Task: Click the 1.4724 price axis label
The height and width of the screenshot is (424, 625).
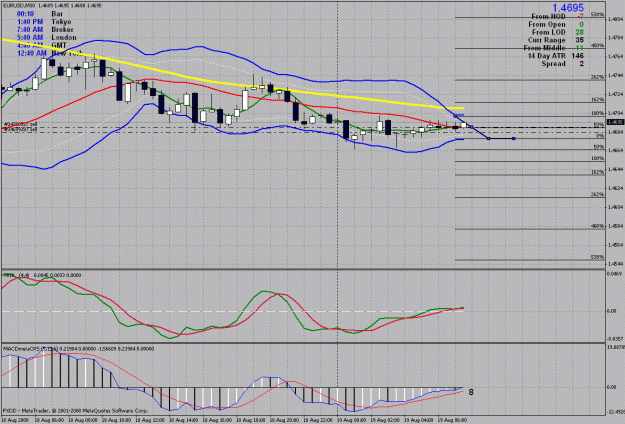Action: point(615,94)
